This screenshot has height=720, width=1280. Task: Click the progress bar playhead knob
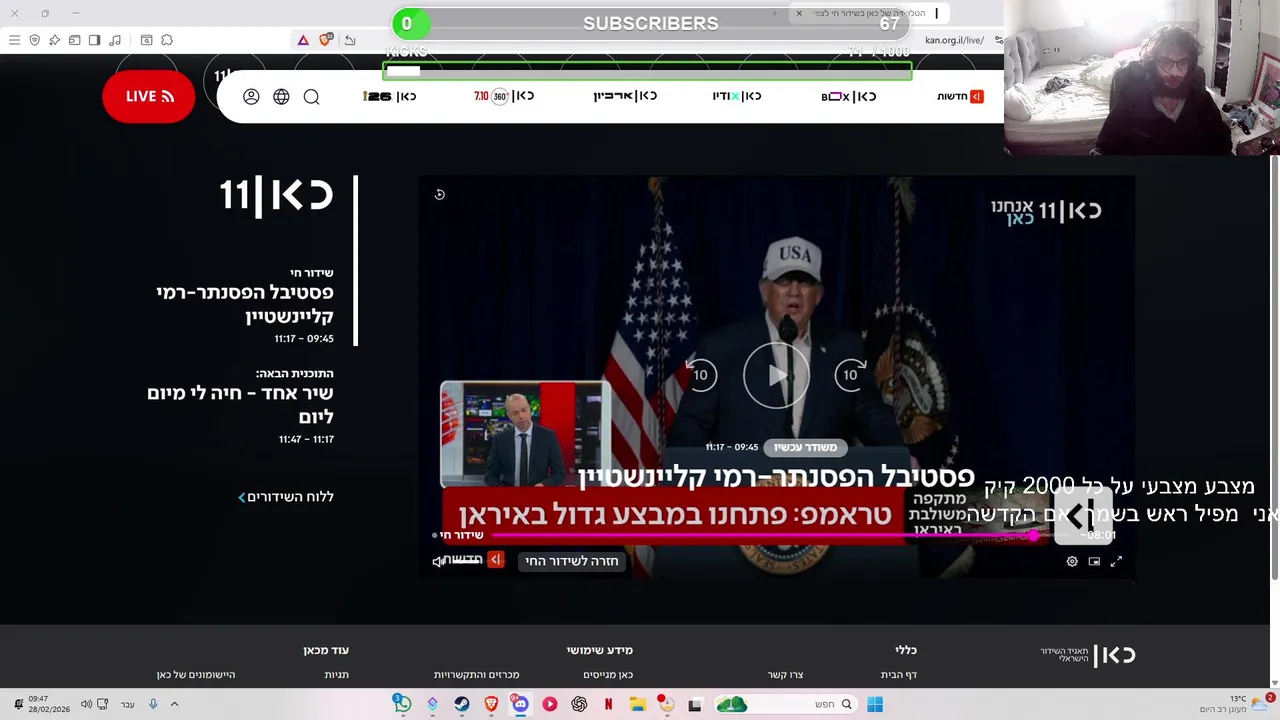tap(1034, 535)
